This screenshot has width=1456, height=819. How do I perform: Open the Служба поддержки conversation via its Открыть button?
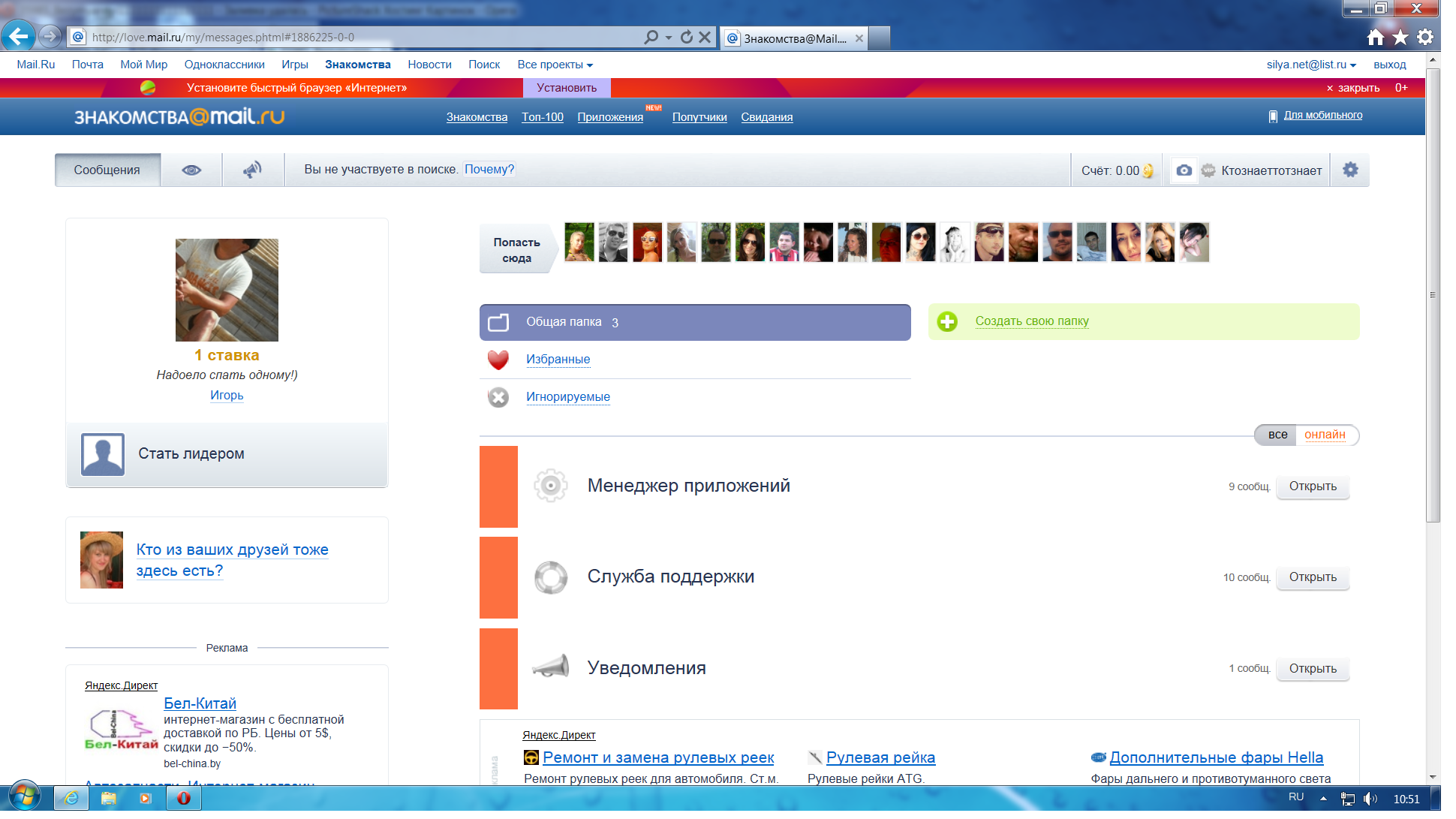1312,577
